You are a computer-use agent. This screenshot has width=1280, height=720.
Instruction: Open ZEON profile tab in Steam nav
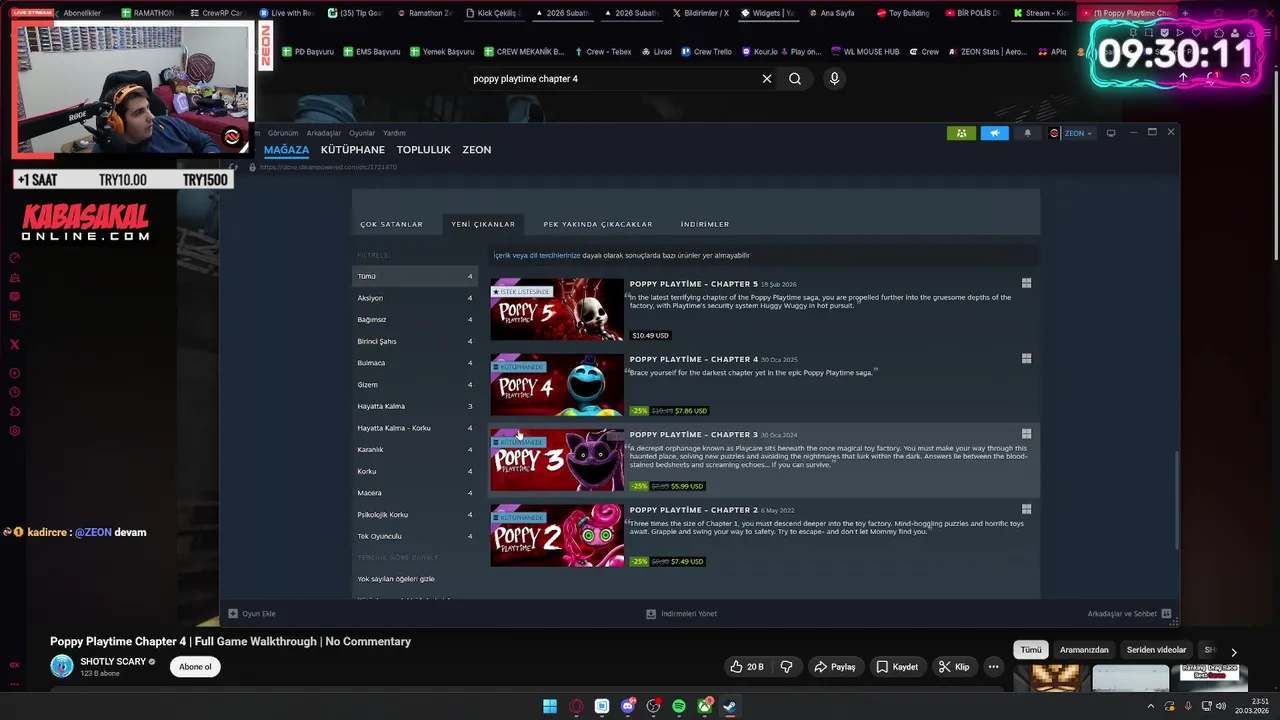pyautogui.click(x=477, y=150)
